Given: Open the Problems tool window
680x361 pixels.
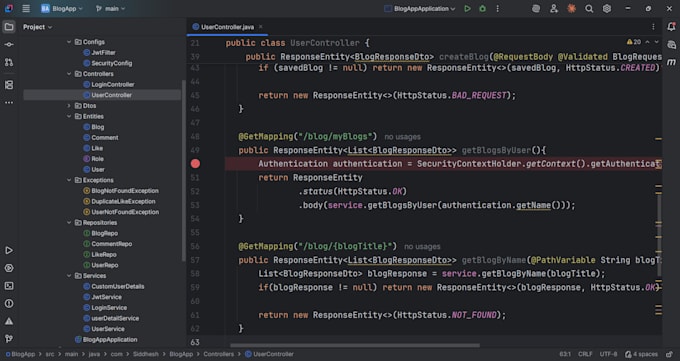Looking at the screenshot, I should 9,303.
